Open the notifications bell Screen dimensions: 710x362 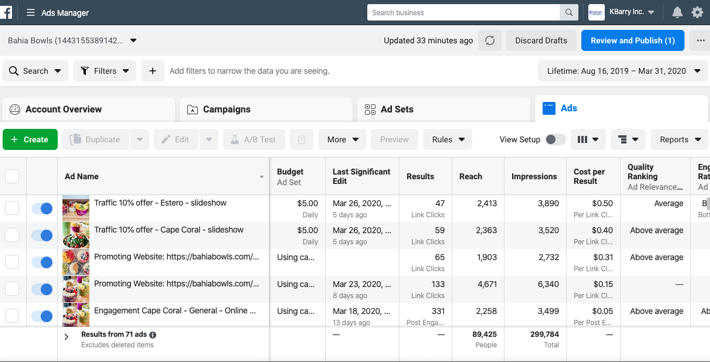(677, 12)
